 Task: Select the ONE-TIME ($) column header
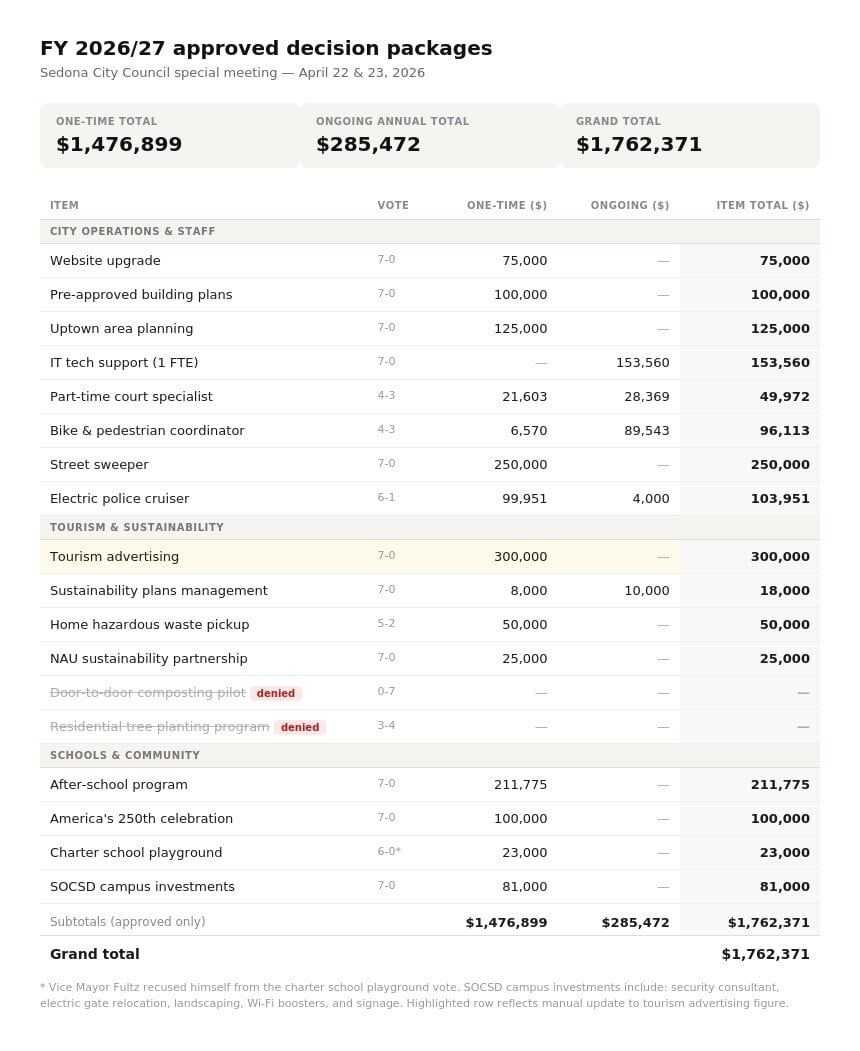[507, 205]
